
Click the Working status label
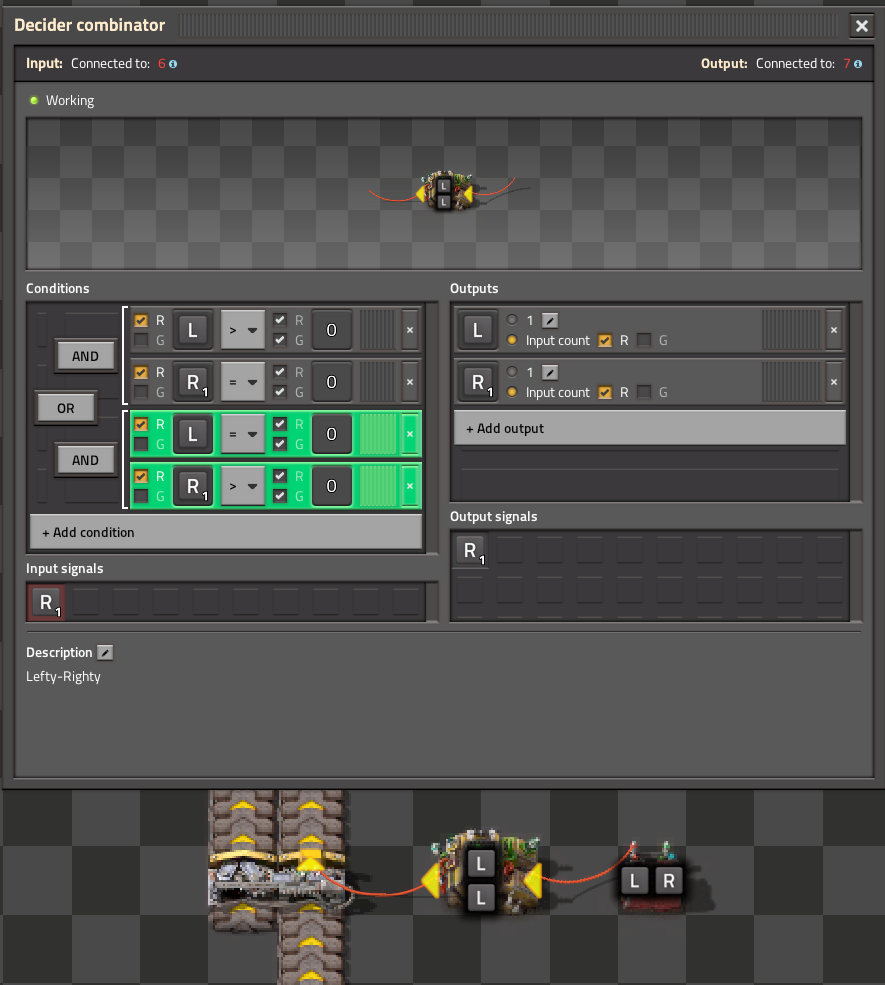(x=70, y=101)
